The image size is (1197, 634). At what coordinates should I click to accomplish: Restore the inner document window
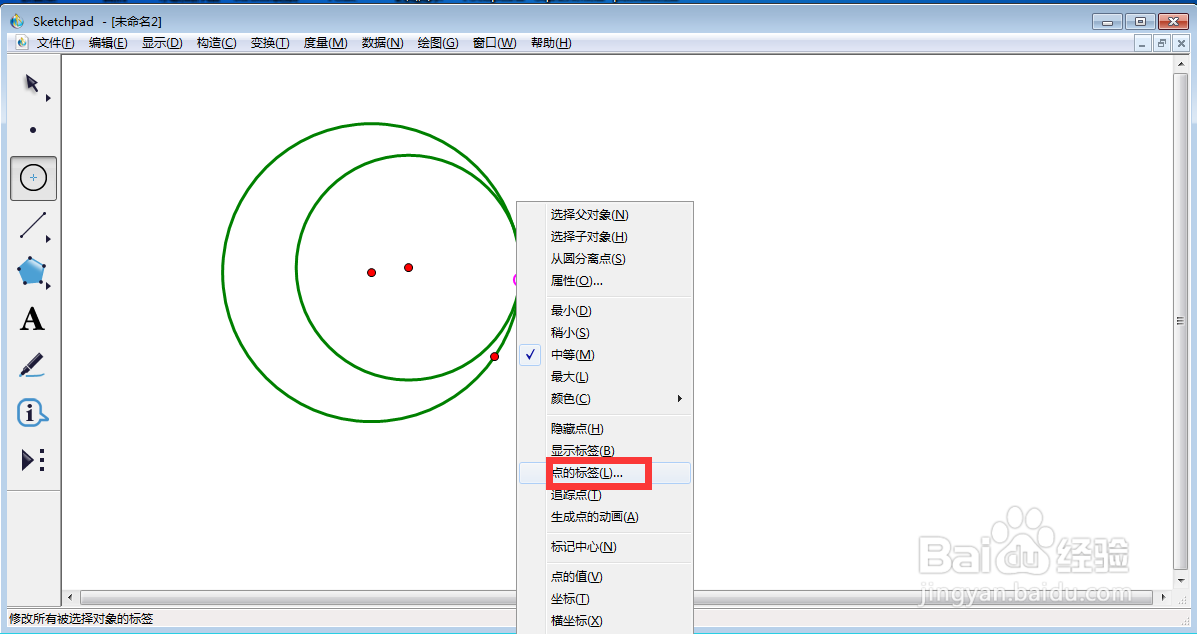1162,43
